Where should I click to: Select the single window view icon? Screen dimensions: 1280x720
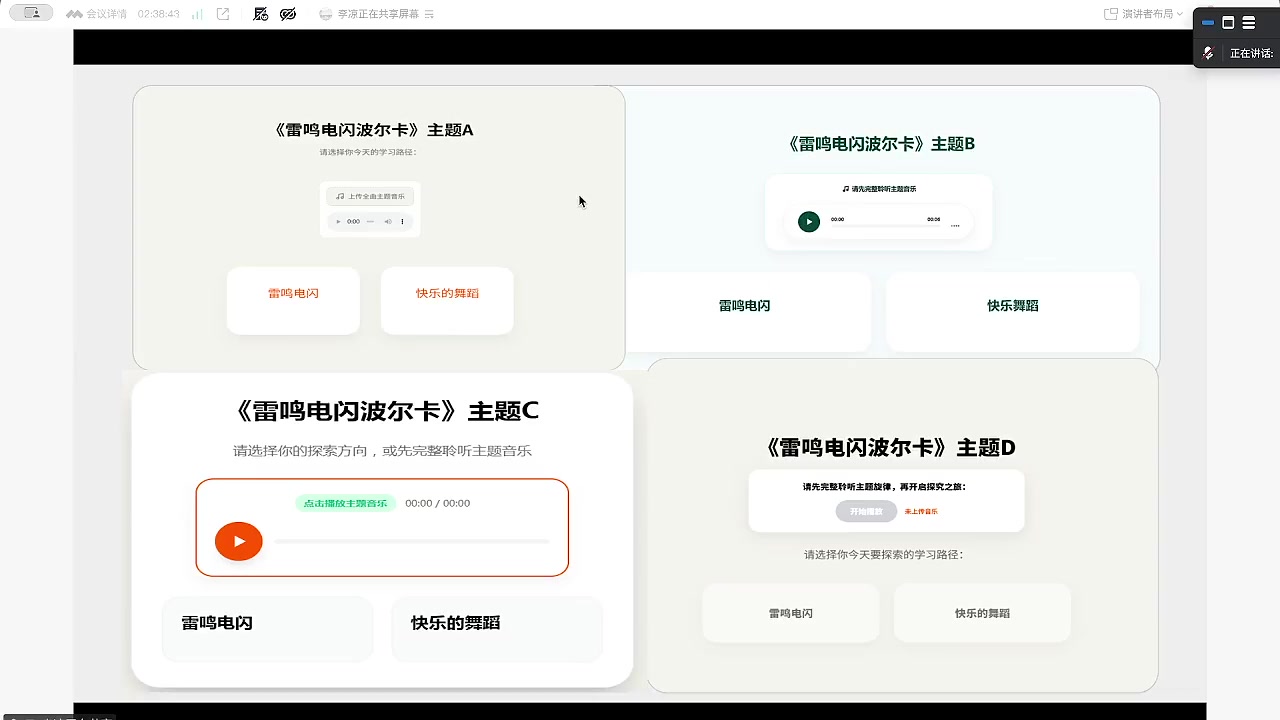(1228, 22)
